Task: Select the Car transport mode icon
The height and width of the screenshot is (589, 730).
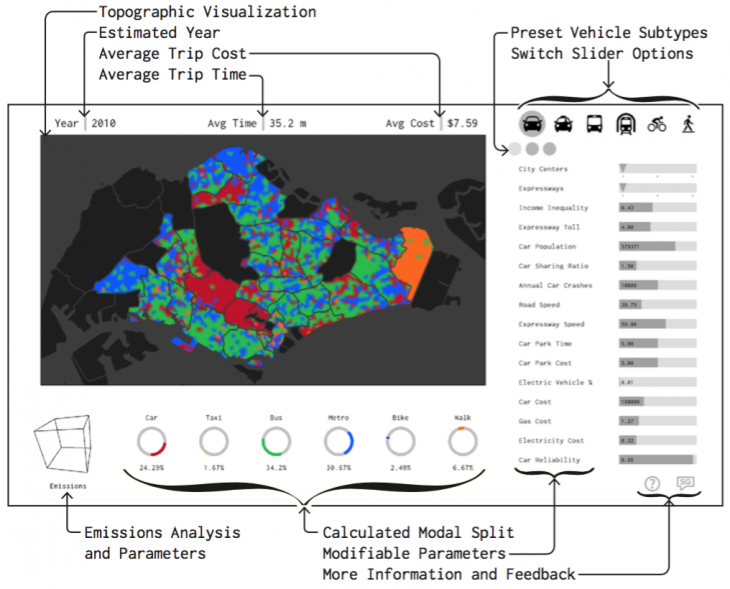Action: [x=533, y=124]
